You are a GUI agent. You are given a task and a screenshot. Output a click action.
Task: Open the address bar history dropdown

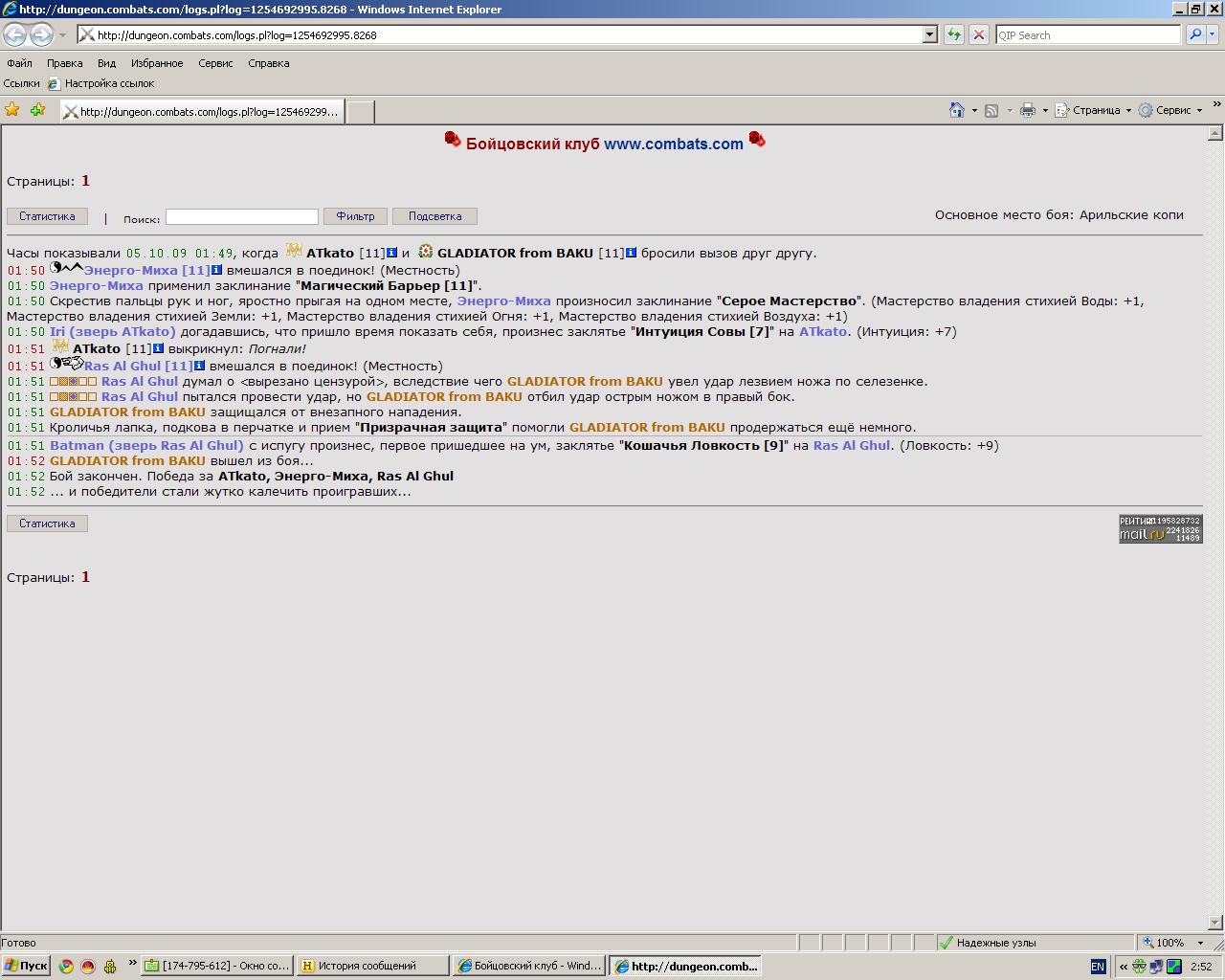coord(928,34)
